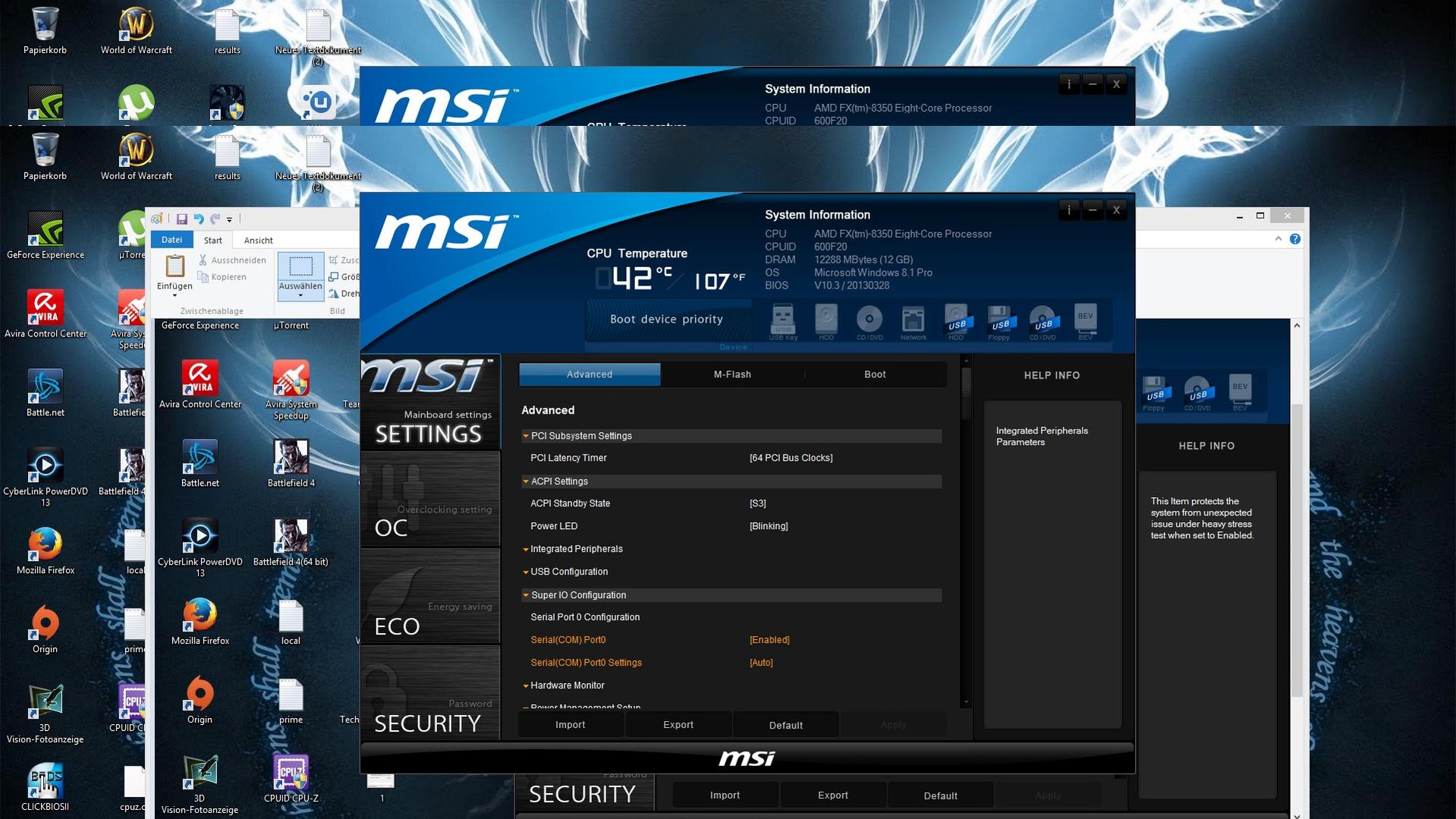Screen dimensions: 1456x819
Task: Open CyberLink PowerDVD 13 on desktop outside Paint
Action: coord(46,477)
